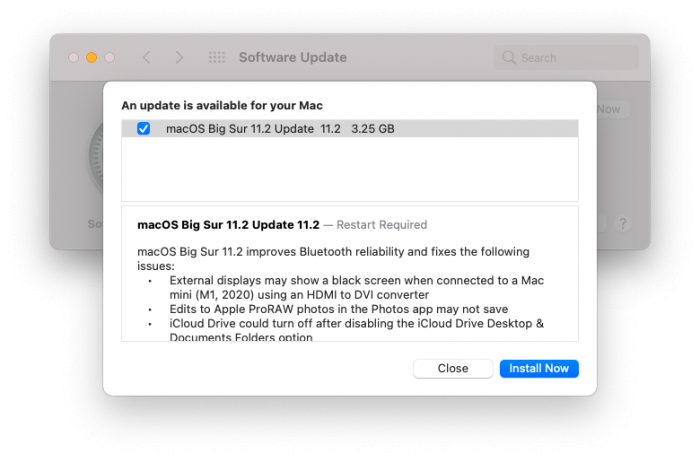
Task: Click Install Now
Action: (539, 369)
